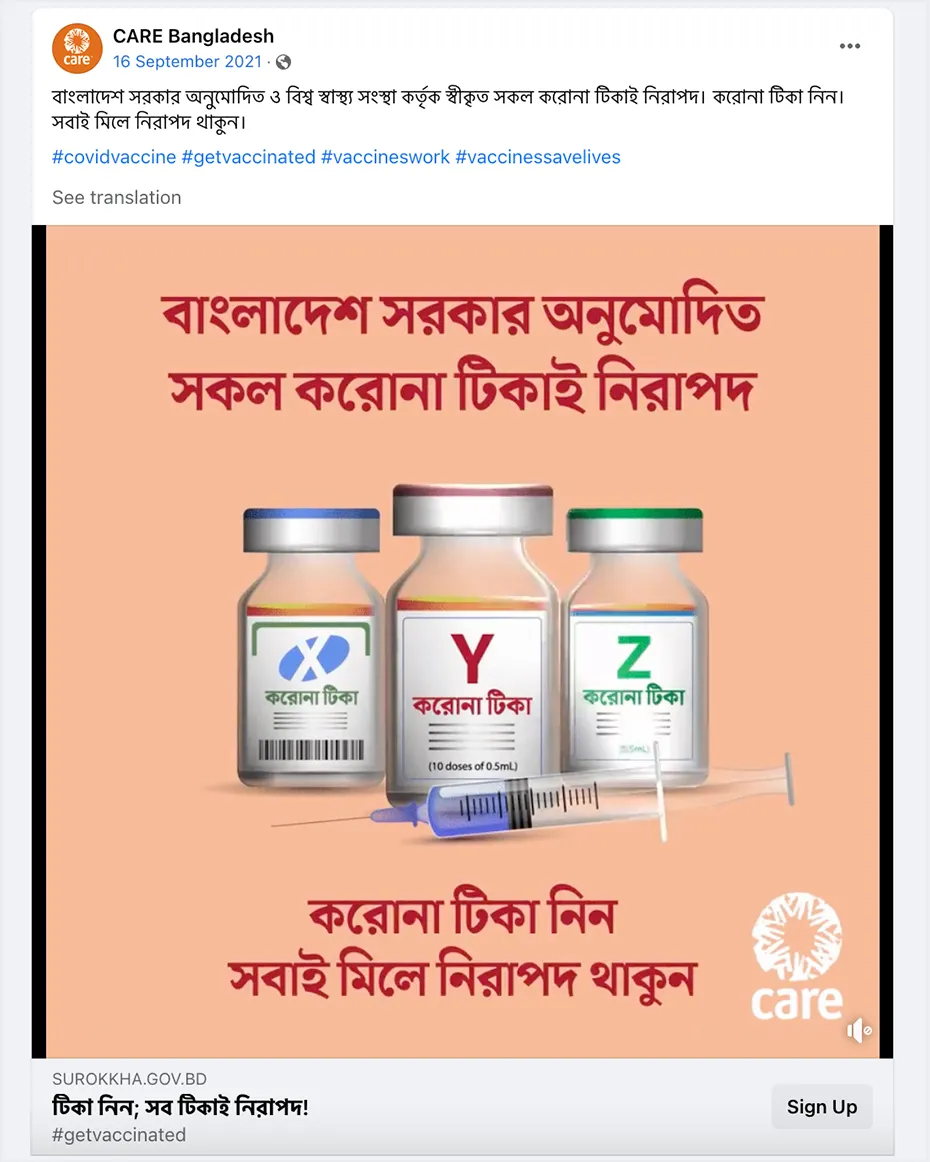Click the #getvaccinated hashtag in post text
930x1162 pixels.
(x=248, y=157)
